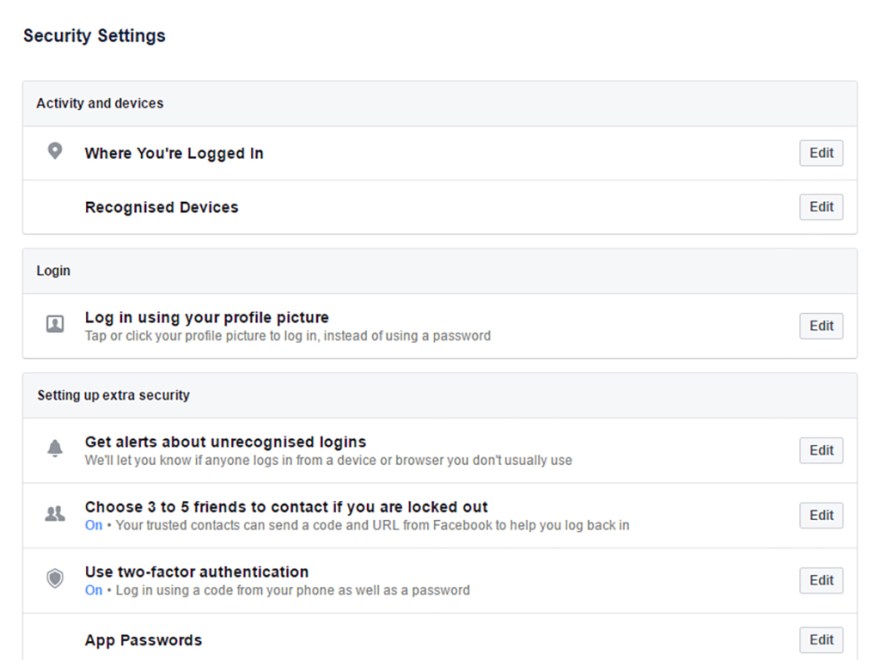Edit the trusted contacts setting
The image size is (880, 660).
click(x=820, y=515)
